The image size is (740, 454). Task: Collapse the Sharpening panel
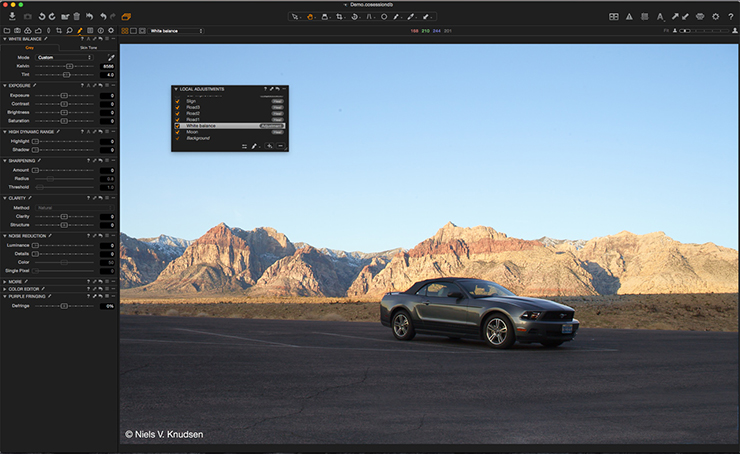(5, 161)
